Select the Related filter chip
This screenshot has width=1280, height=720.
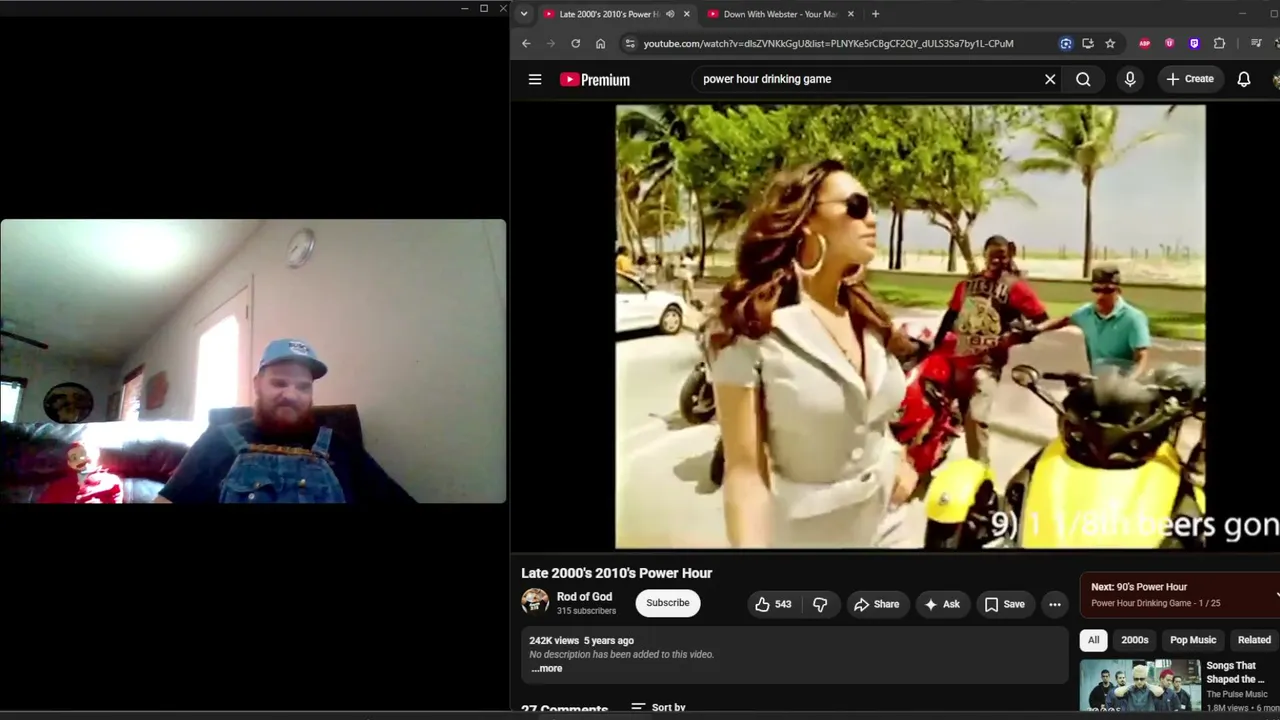(x=1254, y=640)
